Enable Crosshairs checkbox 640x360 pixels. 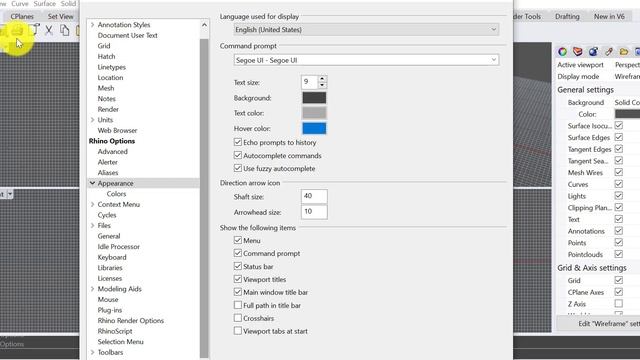[238, 318]
